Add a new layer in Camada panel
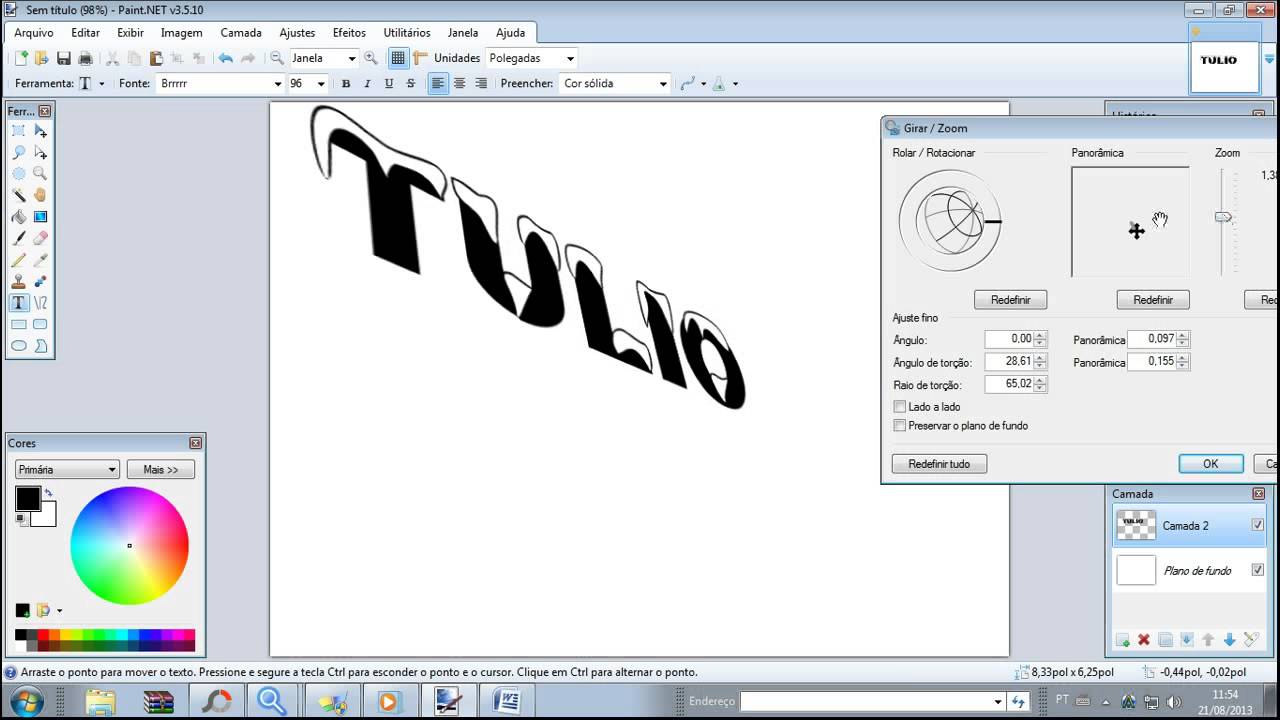Screen dimensions: 1280x720 click(1123, 640)
